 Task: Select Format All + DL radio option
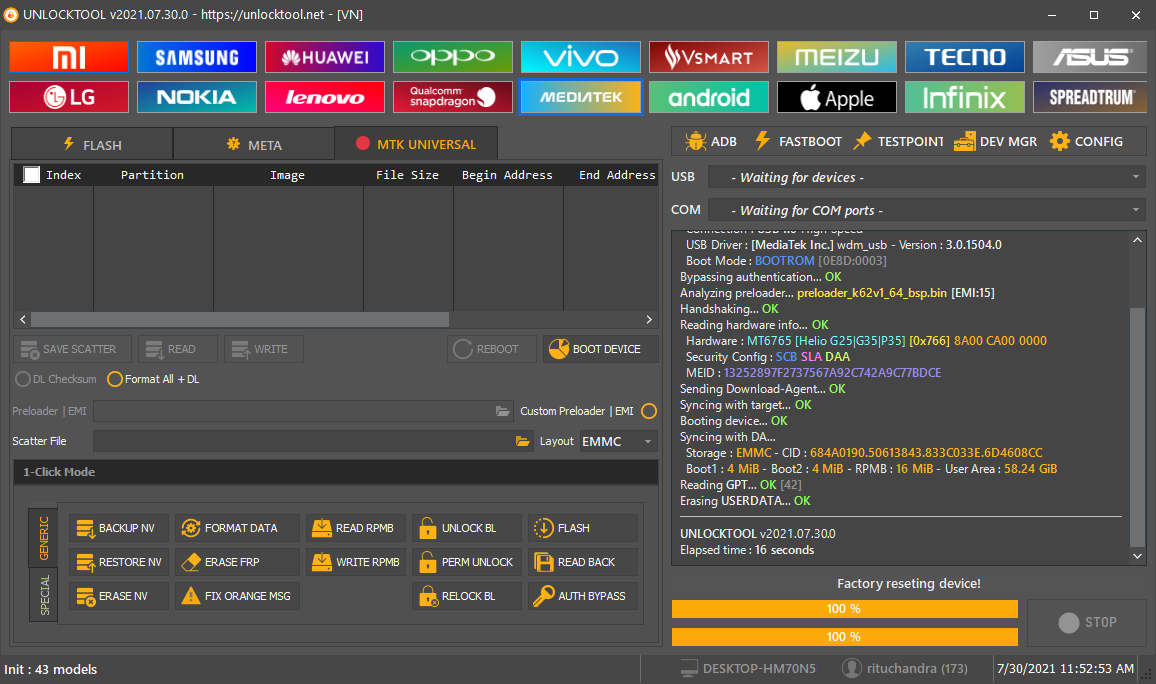tap(153, 379)
